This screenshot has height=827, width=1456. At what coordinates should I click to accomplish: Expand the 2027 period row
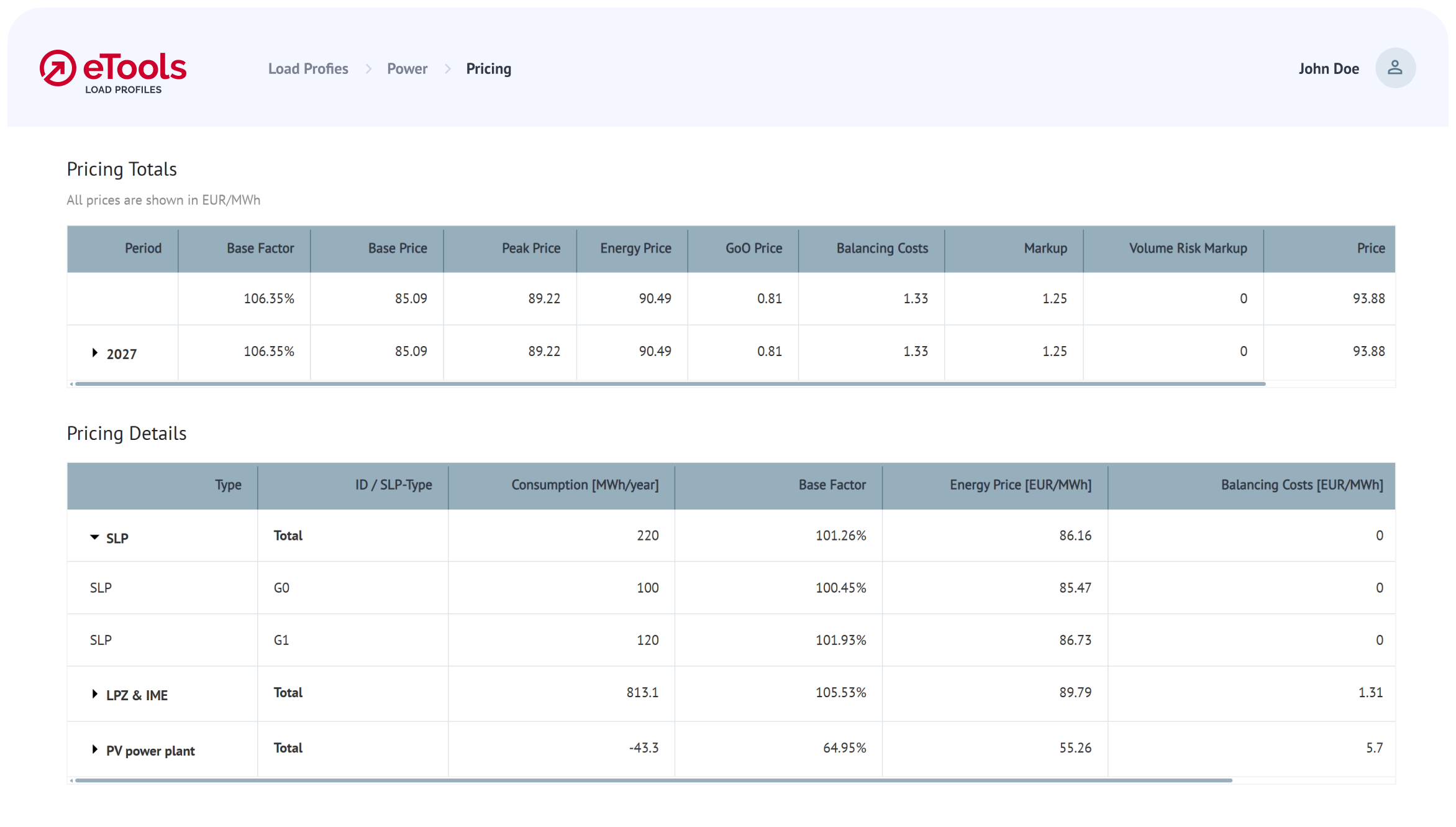click(x=95, y=353)
